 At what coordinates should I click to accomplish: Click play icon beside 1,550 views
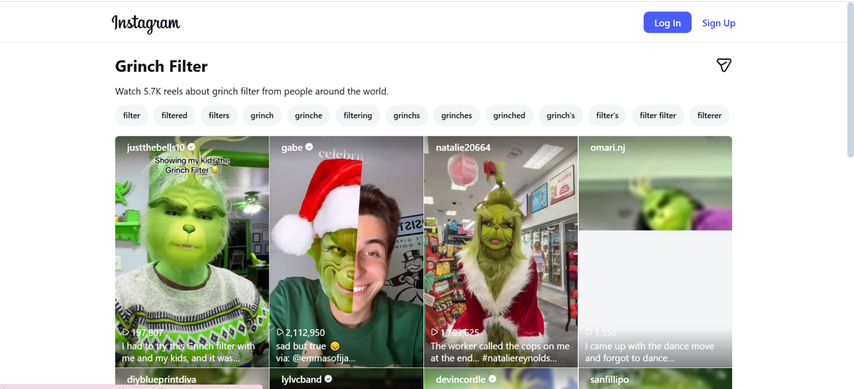tap(589, 332)
